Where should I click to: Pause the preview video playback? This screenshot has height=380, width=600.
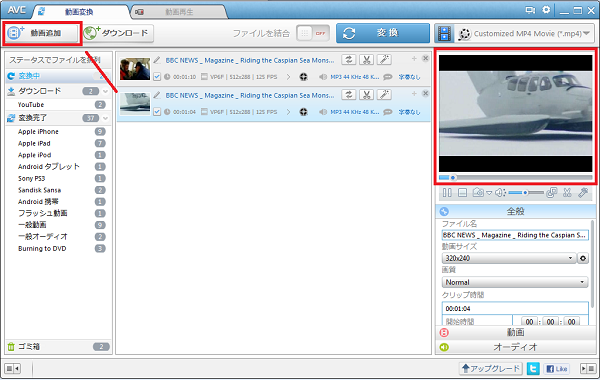click(447, 192)
